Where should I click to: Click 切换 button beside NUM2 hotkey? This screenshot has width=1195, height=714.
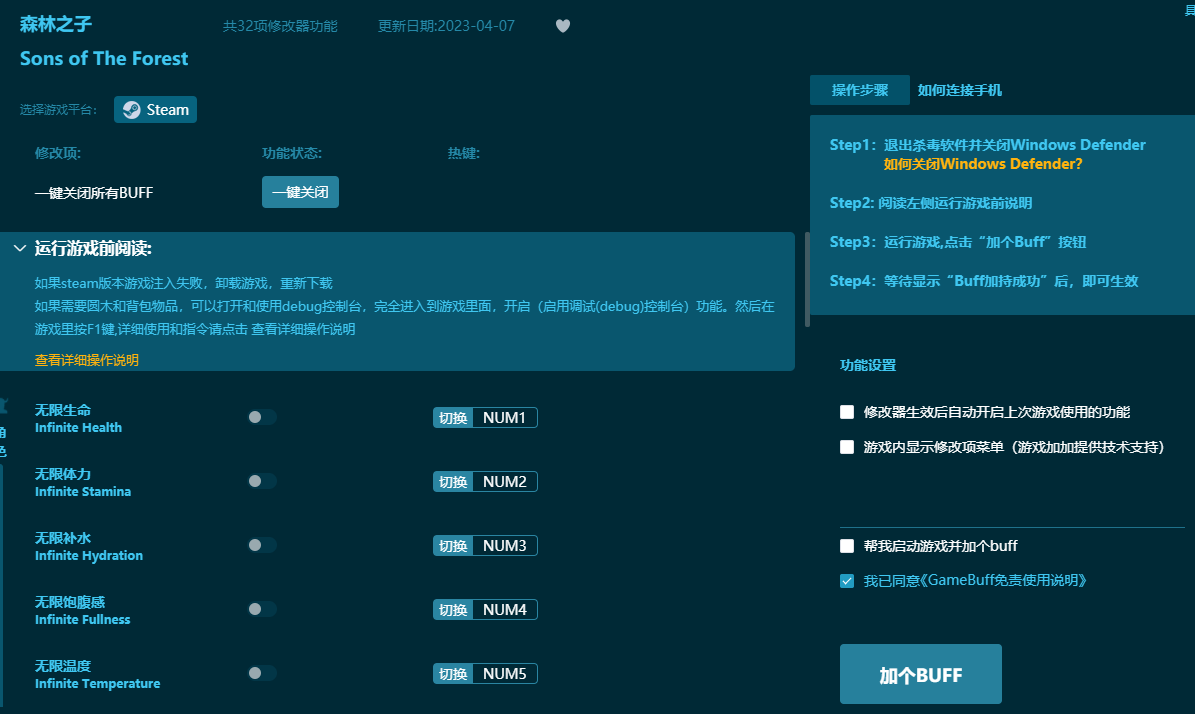(x=453, y=482)
